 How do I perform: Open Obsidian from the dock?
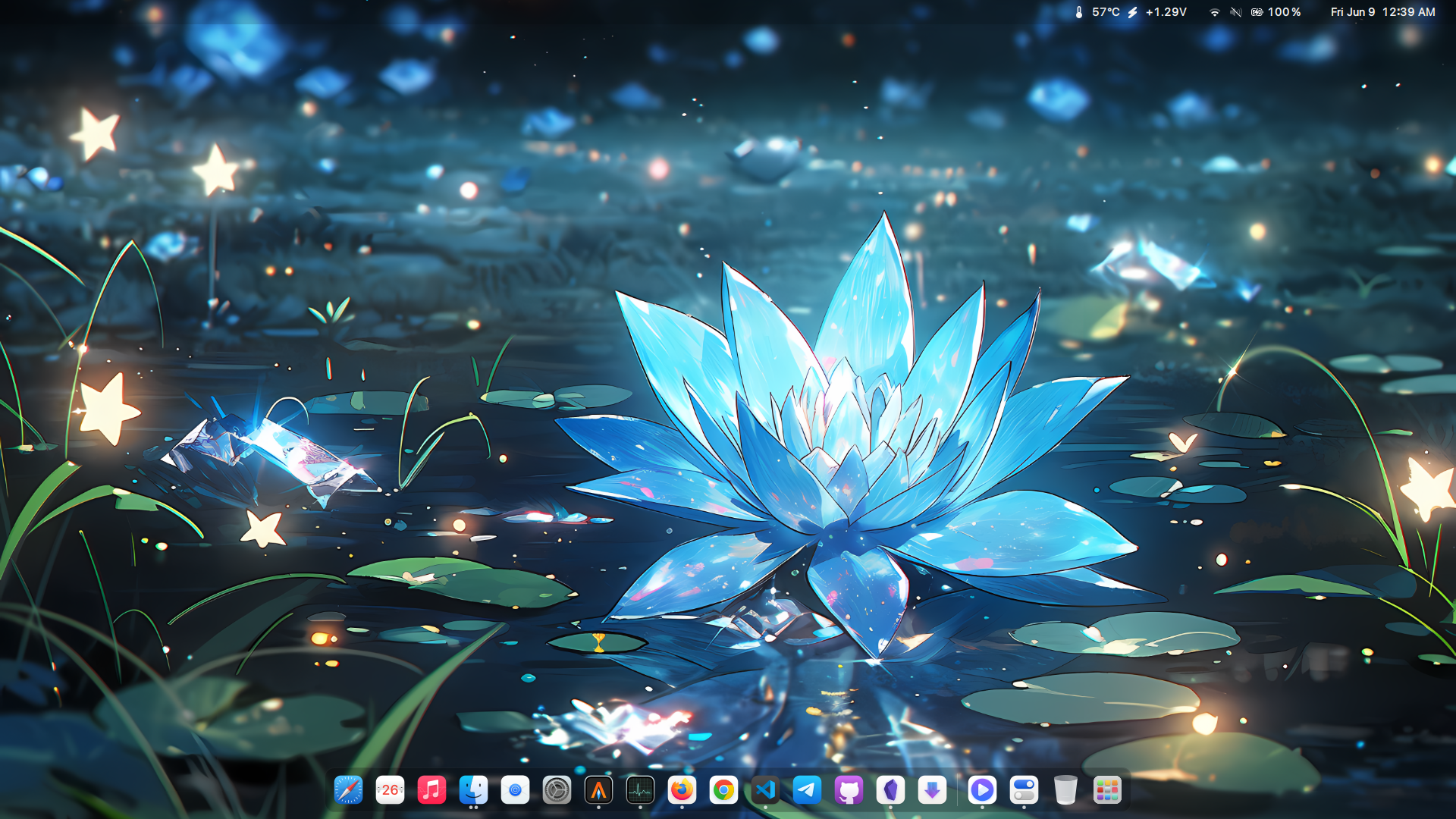click(x=890, y=790)
